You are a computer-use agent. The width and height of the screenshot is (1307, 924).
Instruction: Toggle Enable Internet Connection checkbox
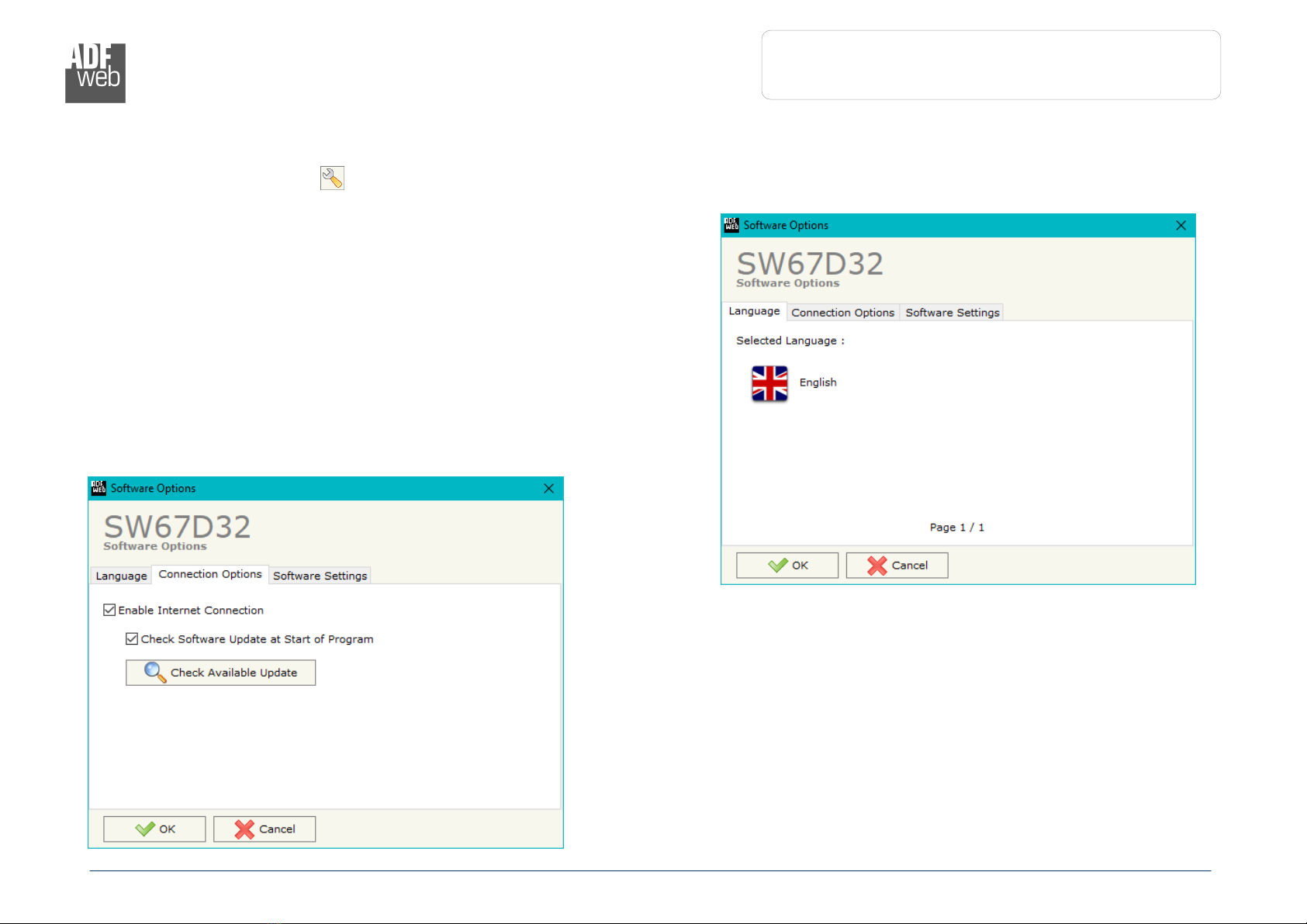pyautogui.click(x=109, y=610)
